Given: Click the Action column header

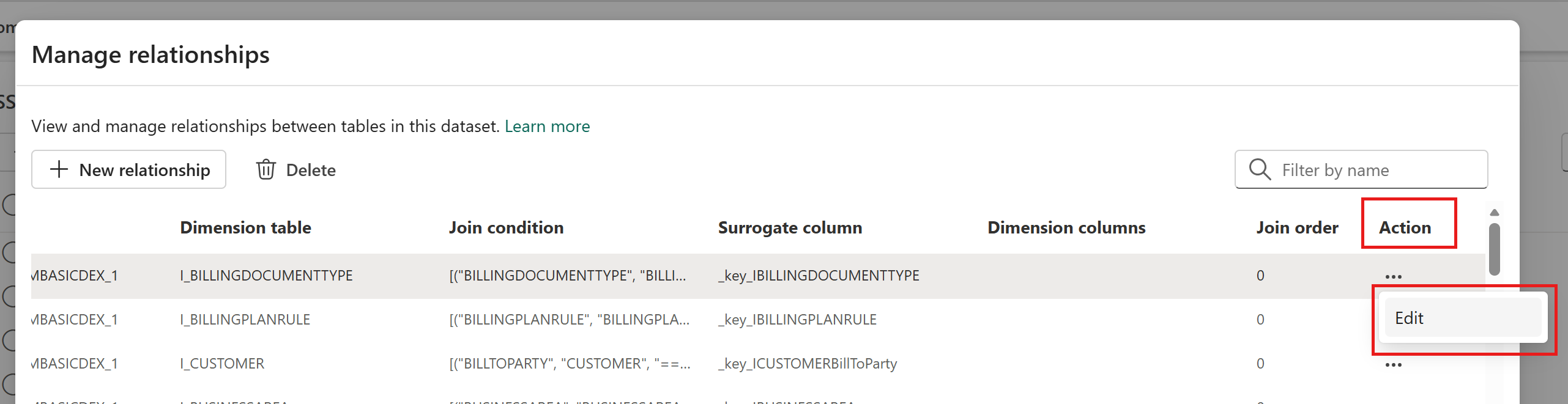Looking at the screenshot, I should pos(1405,227).
